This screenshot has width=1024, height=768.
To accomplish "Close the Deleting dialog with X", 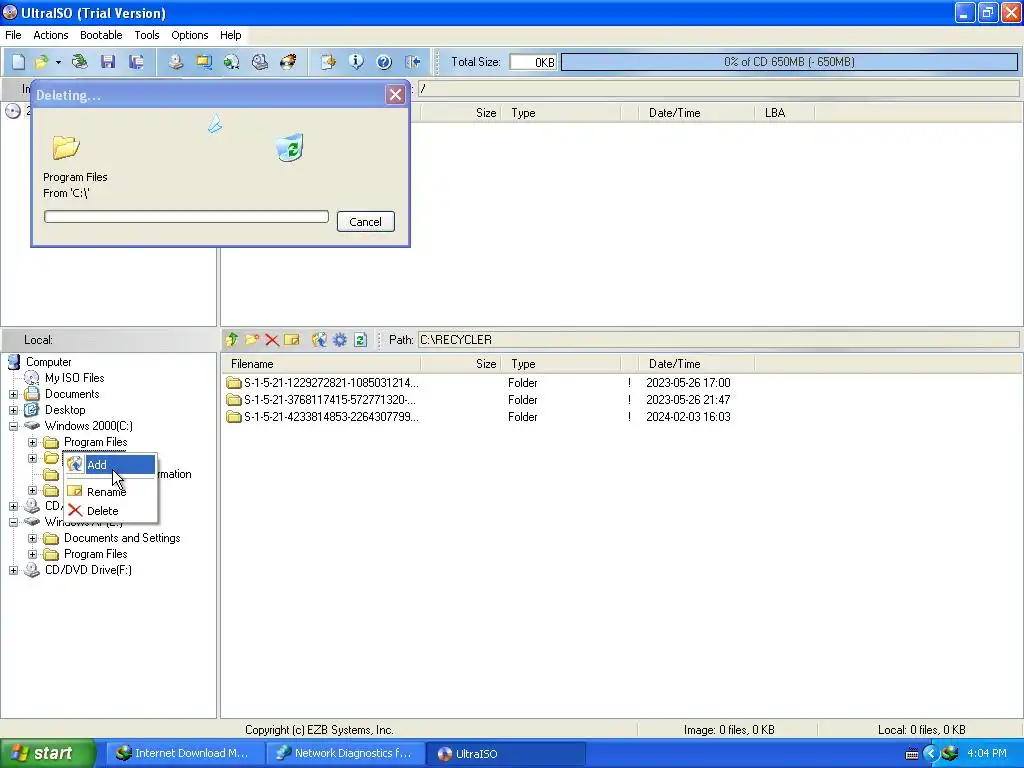I will click(x=395, y=95).
